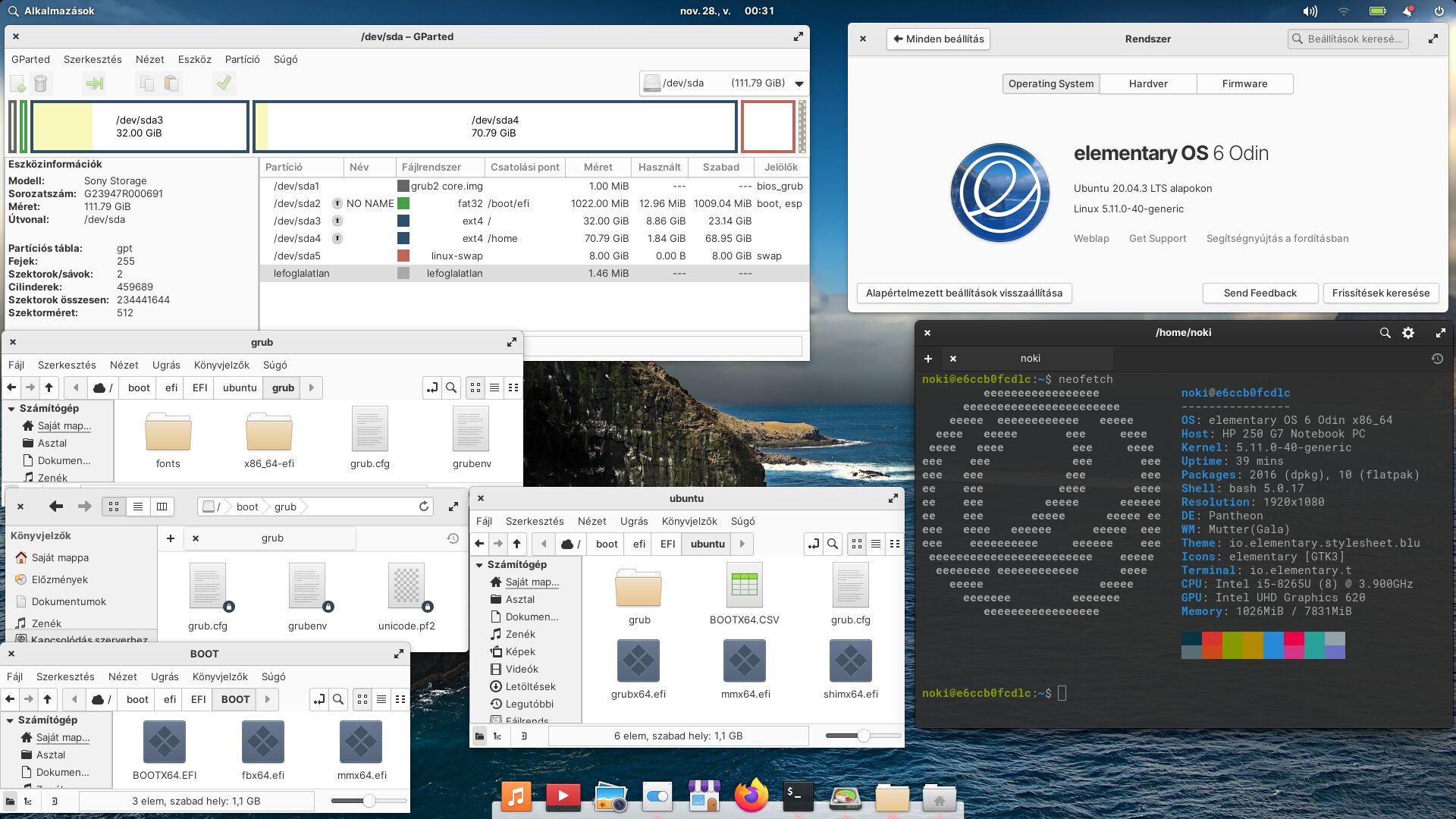Adjust the zoom slider in BOOT window
Viewport: 1456px width, 819px height.
click(x=369, y=801)
